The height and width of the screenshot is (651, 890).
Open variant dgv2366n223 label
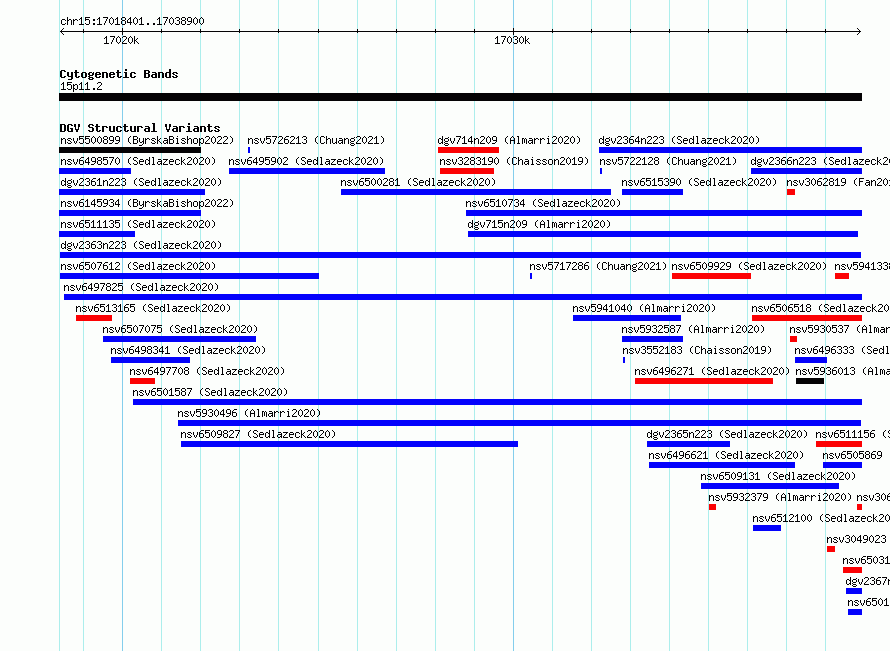(820, 161)
